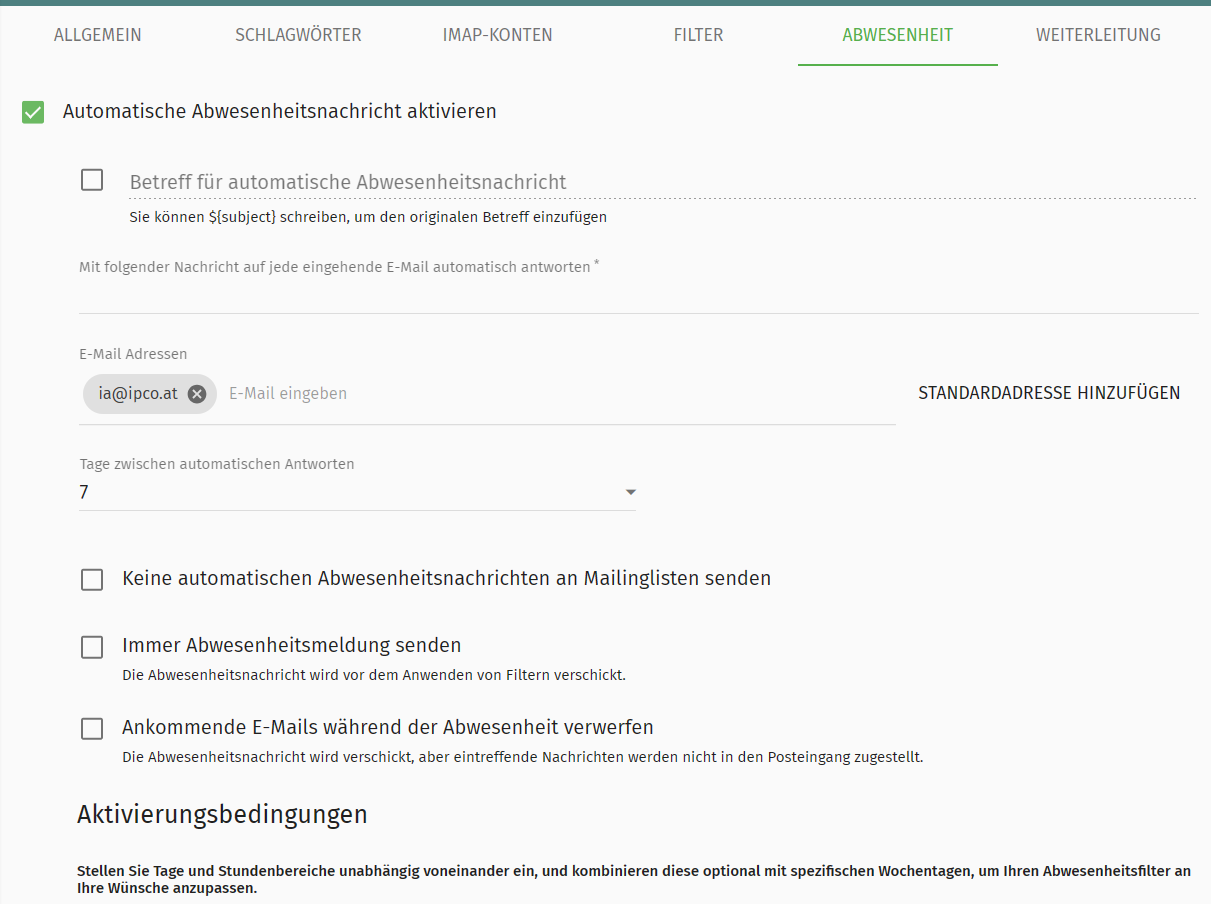Go to the IMAP-KONTEN tab
The width and height of the screenshot is (1211, 904).
tap(497, 35)
